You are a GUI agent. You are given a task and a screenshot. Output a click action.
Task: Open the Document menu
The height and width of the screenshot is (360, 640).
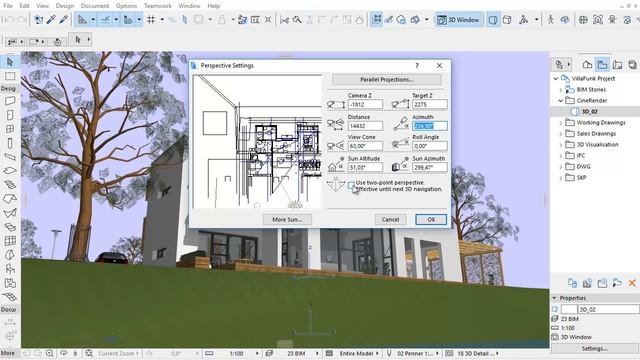(95, 6)
